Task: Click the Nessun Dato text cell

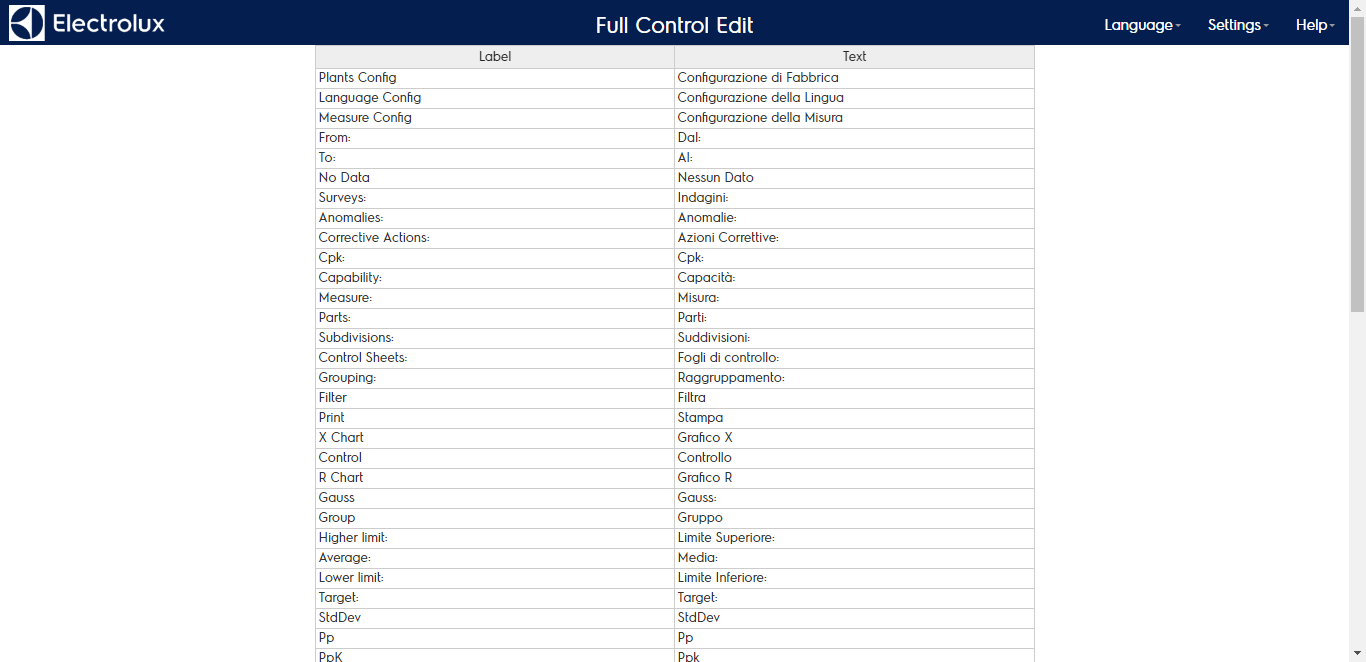Action: pos(854,178)
